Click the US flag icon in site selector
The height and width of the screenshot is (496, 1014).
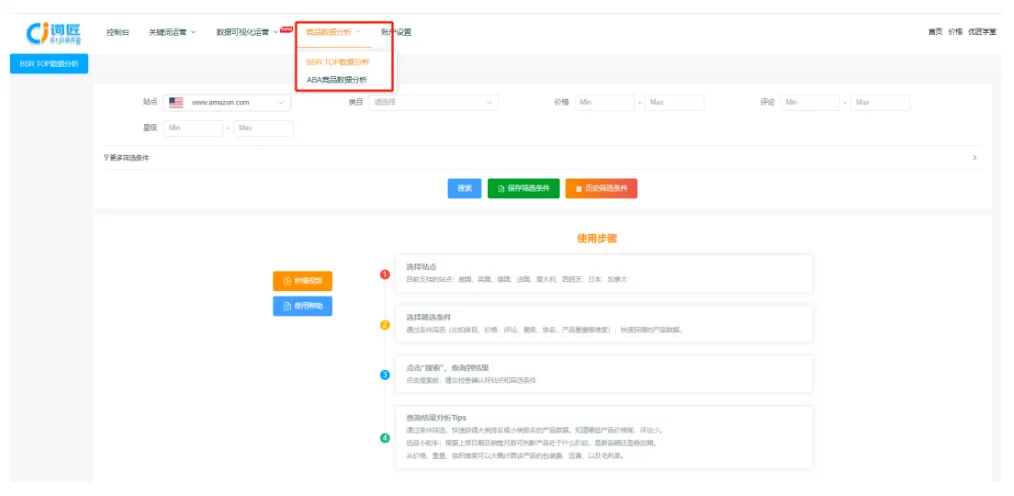coord(176,102)
